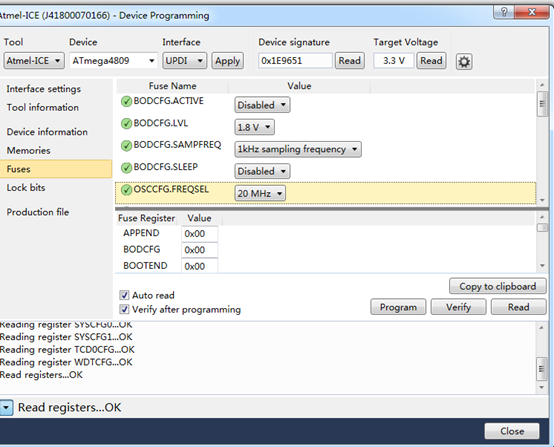Open the Device ATmega4809 dropdown

pyautogui.click(x=113, y=61)
